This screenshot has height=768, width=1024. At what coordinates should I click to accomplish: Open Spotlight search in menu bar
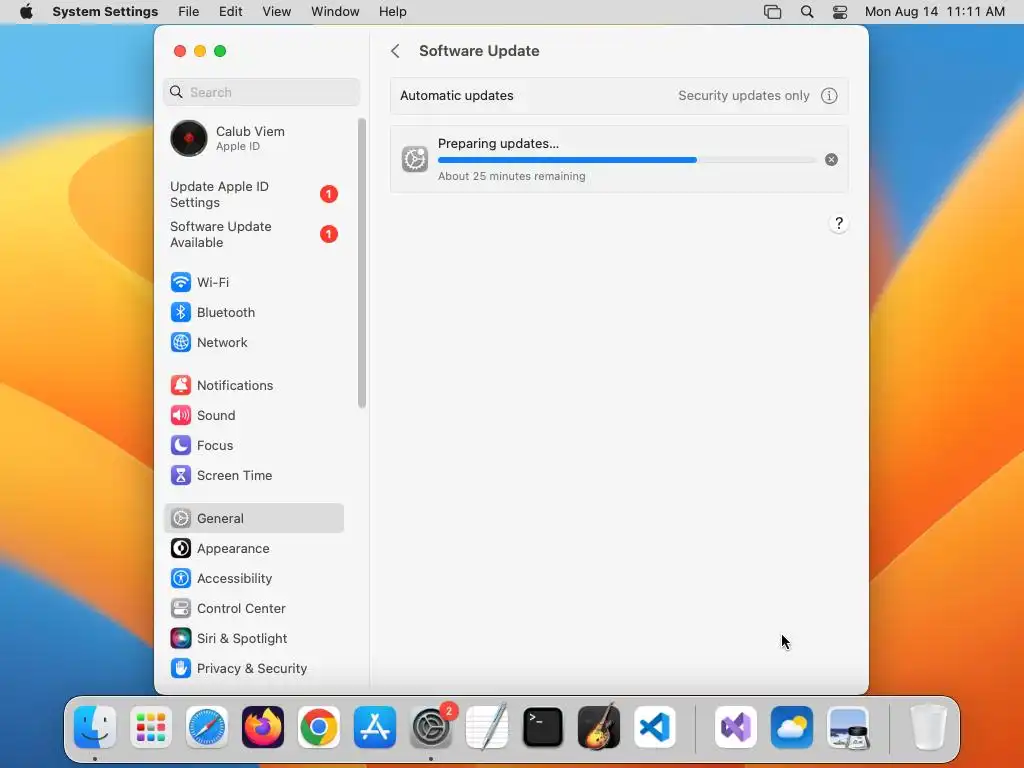pos(807,12)
